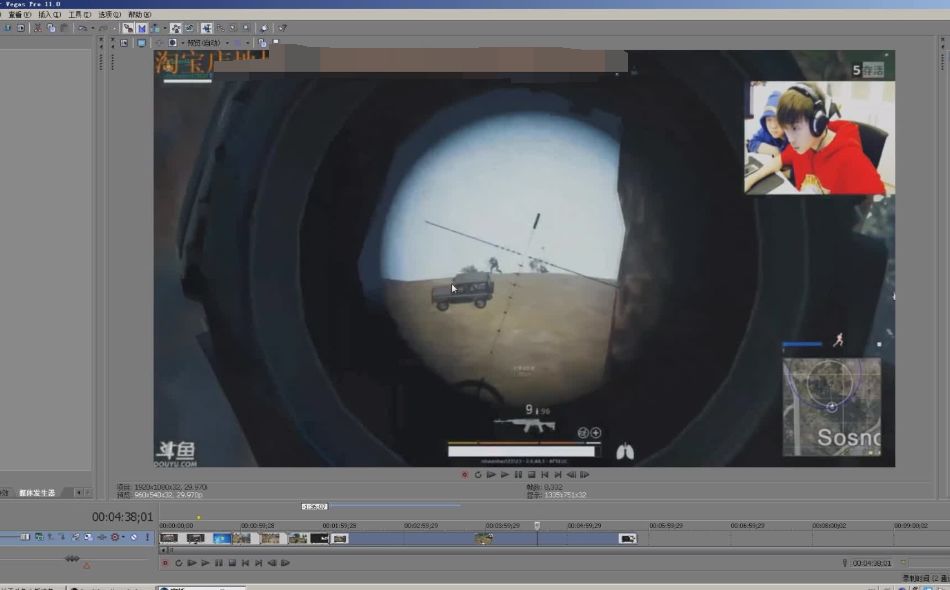Click Copy Snapshot to Clipboard icon
The width and height of the screenshot is (950, 590).
pyautogui.click(x=262, y=43)
